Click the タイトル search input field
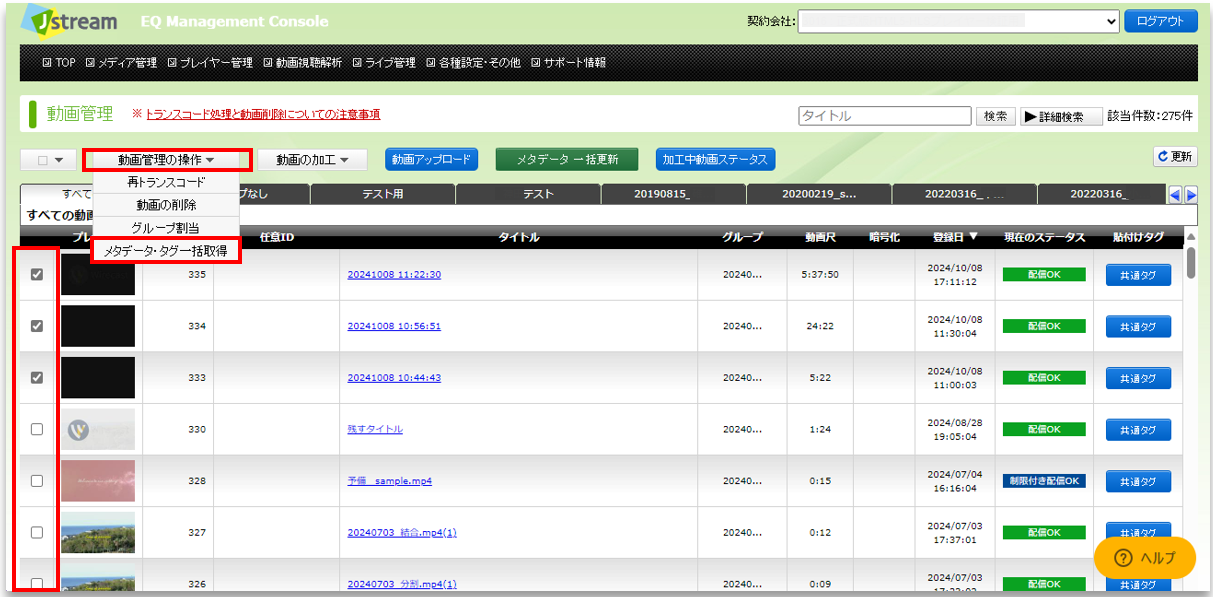Screen dimensions: 1213x597 885,116
